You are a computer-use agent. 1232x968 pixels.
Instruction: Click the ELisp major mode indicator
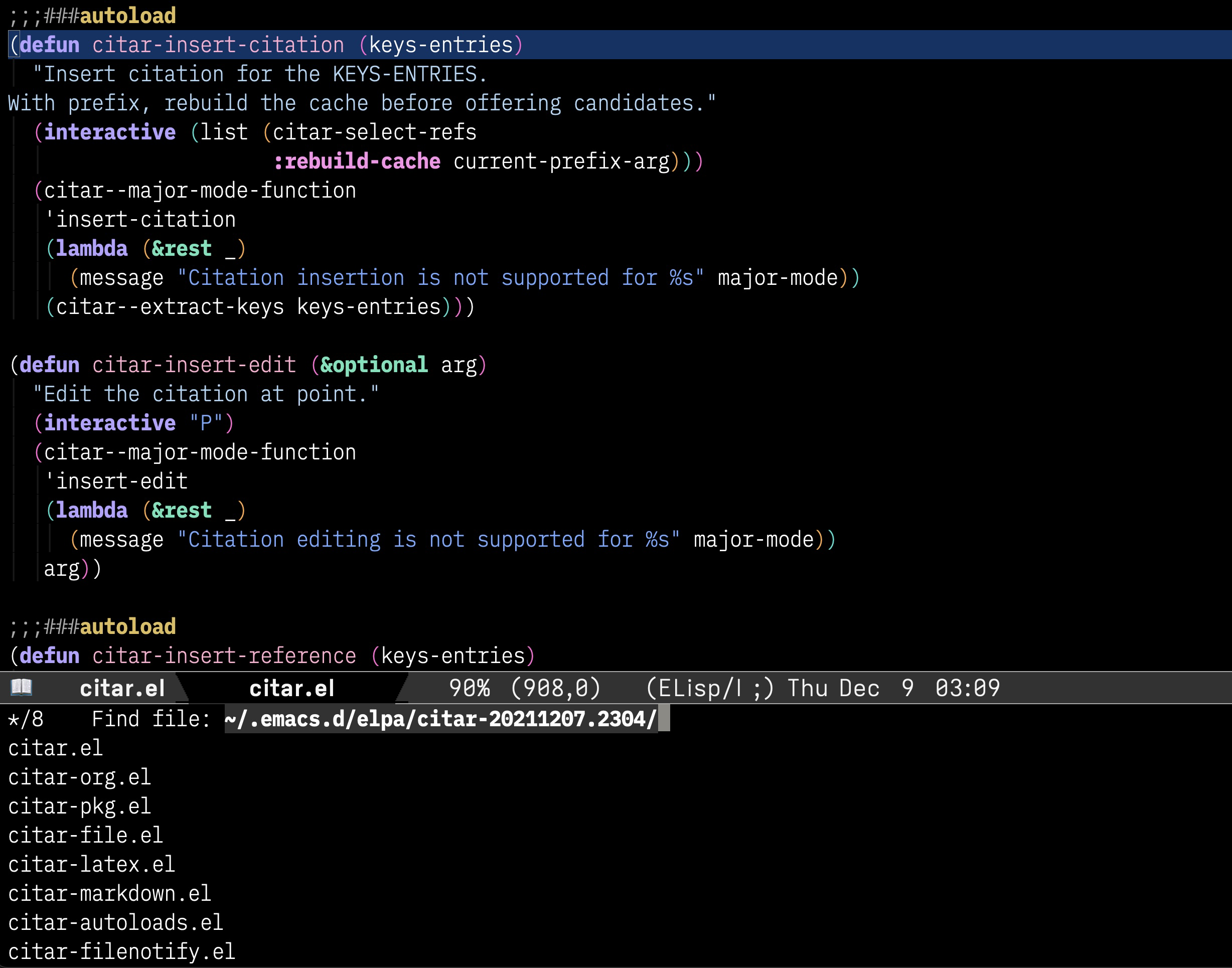709,688
